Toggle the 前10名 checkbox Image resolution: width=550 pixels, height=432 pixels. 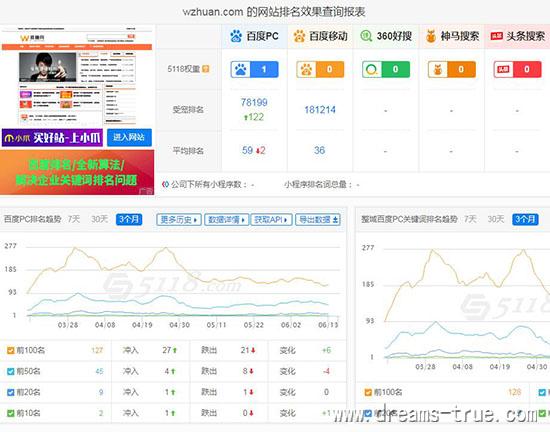pos(11,413)
